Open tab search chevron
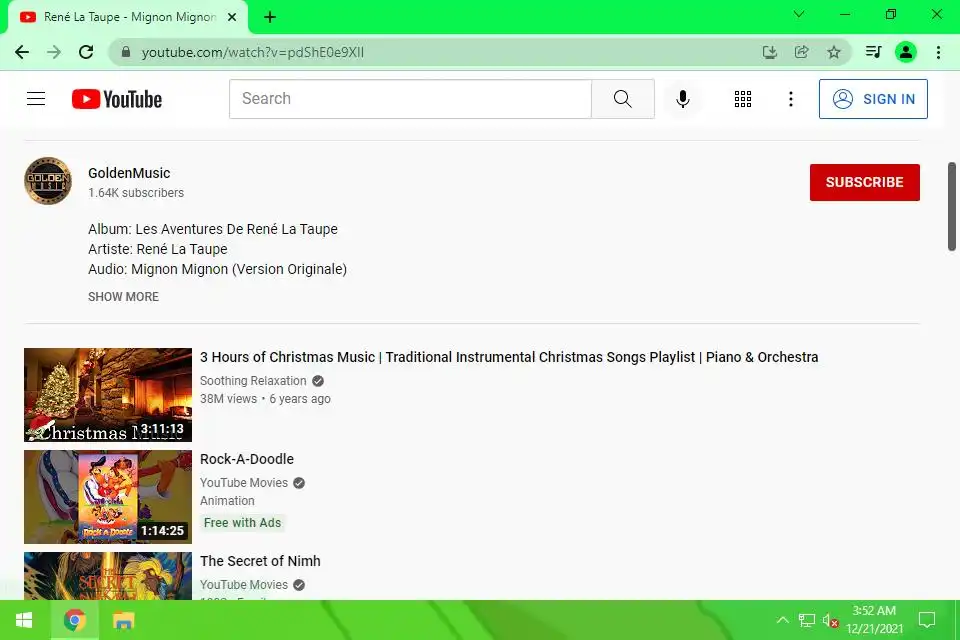960x640 pixels. (x=799, y=14)
